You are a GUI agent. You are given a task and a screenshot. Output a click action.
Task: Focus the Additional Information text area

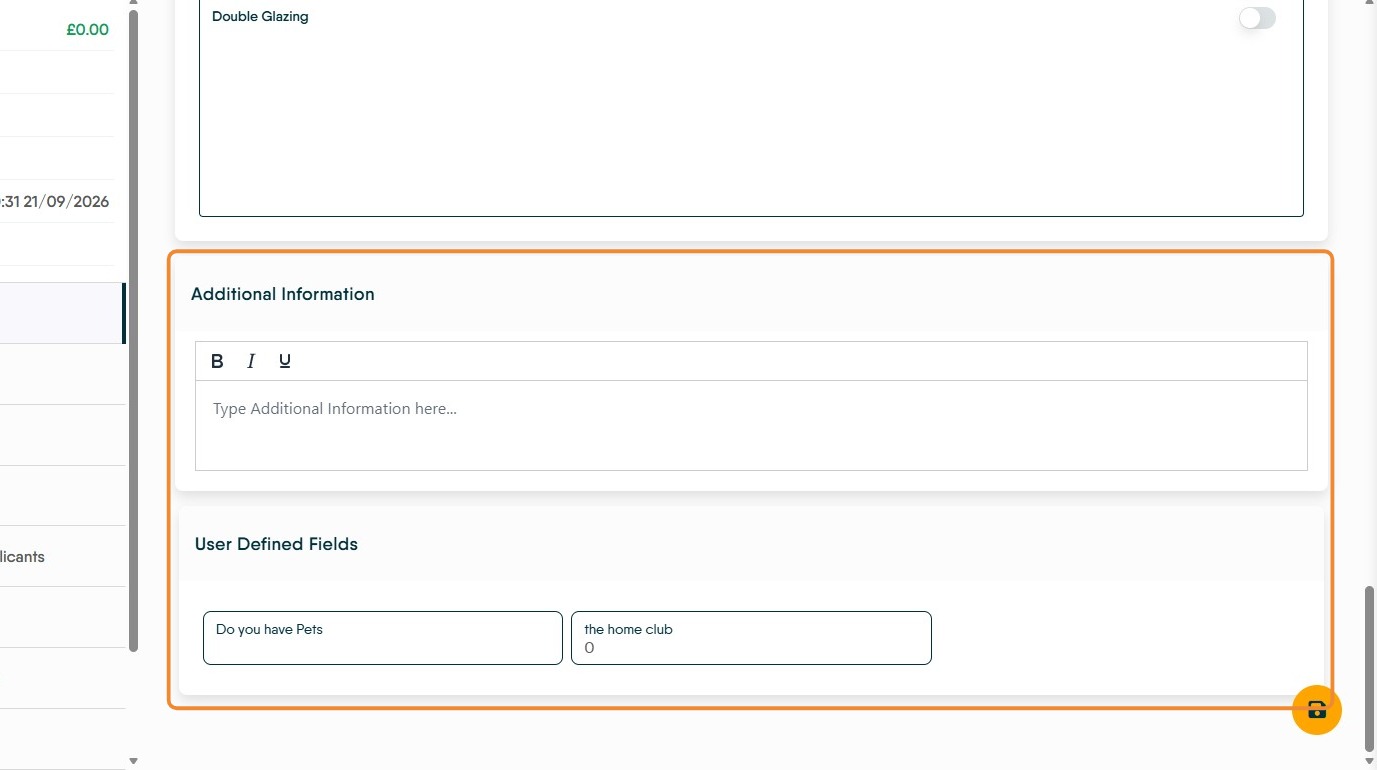point(751,425)
